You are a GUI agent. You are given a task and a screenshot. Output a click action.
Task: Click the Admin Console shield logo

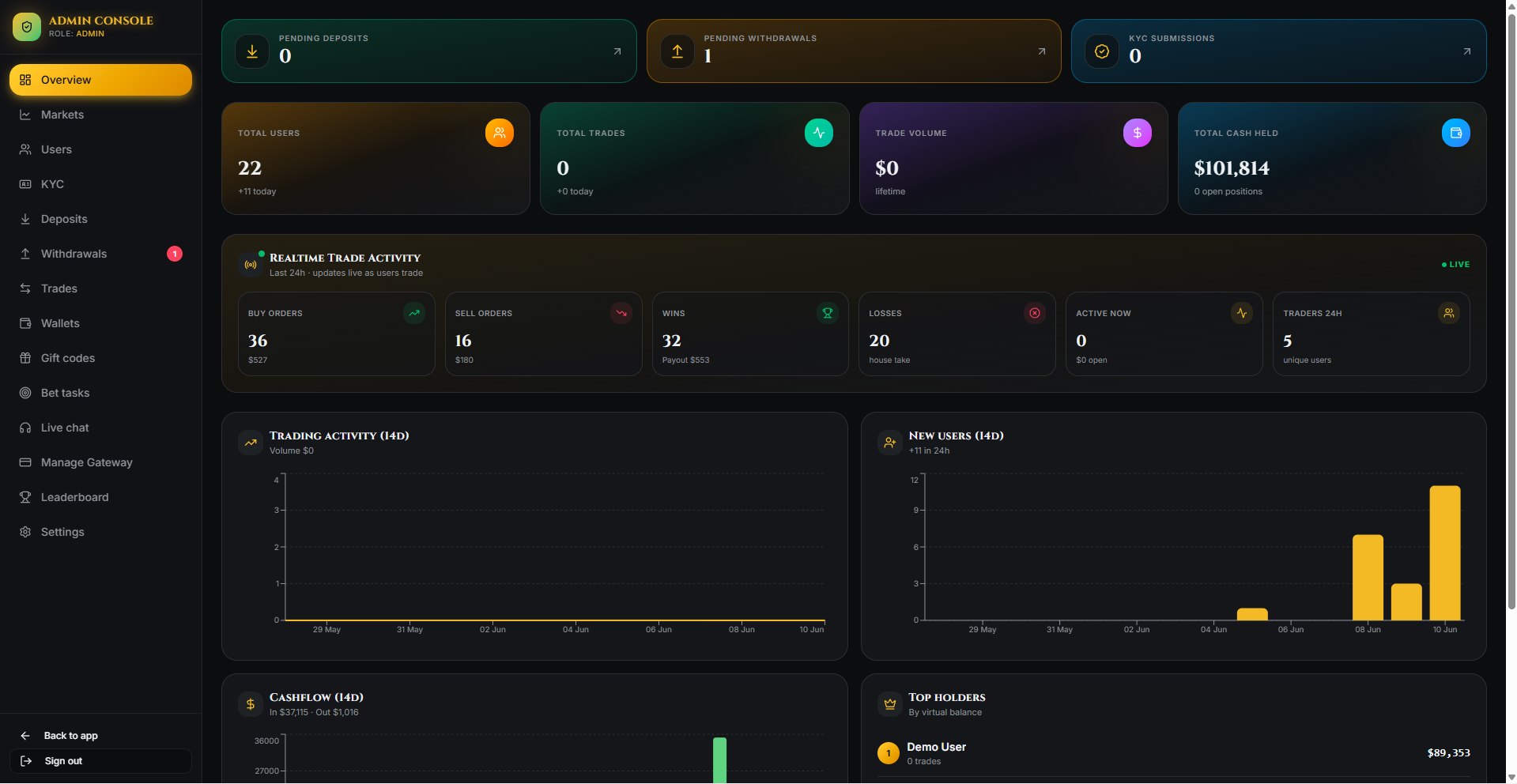click(27, 27)
